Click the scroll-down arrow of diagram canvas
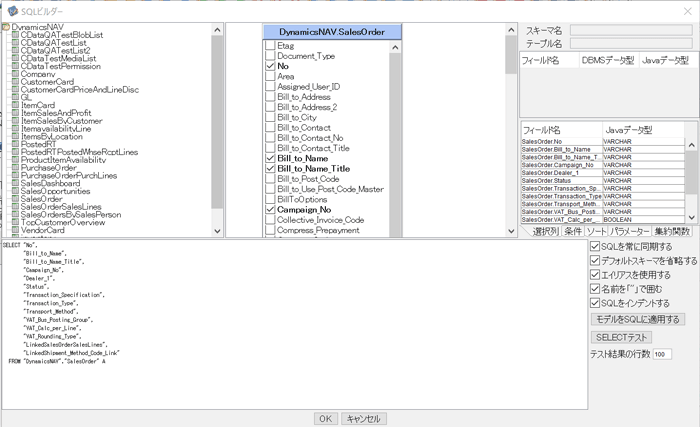This screenshot has height=427, width=700. pos(511,231)
